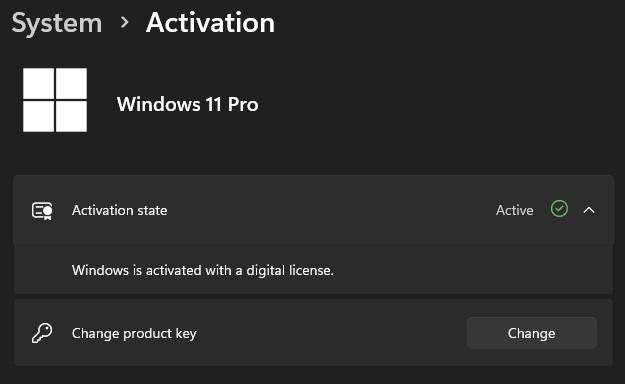The width and height of the screenshot is (625, 384).
Task: Click the word 'Windows' in edition name
Action: pyautogui.click(x=159, y=104)
